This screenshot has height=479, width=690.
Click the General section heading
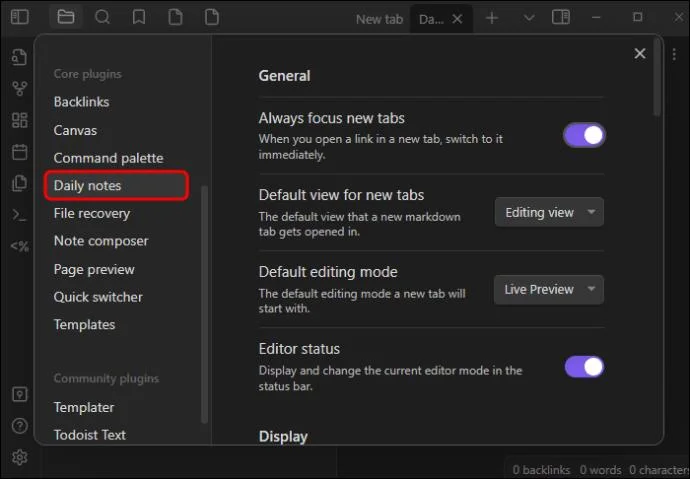[284, 76]
